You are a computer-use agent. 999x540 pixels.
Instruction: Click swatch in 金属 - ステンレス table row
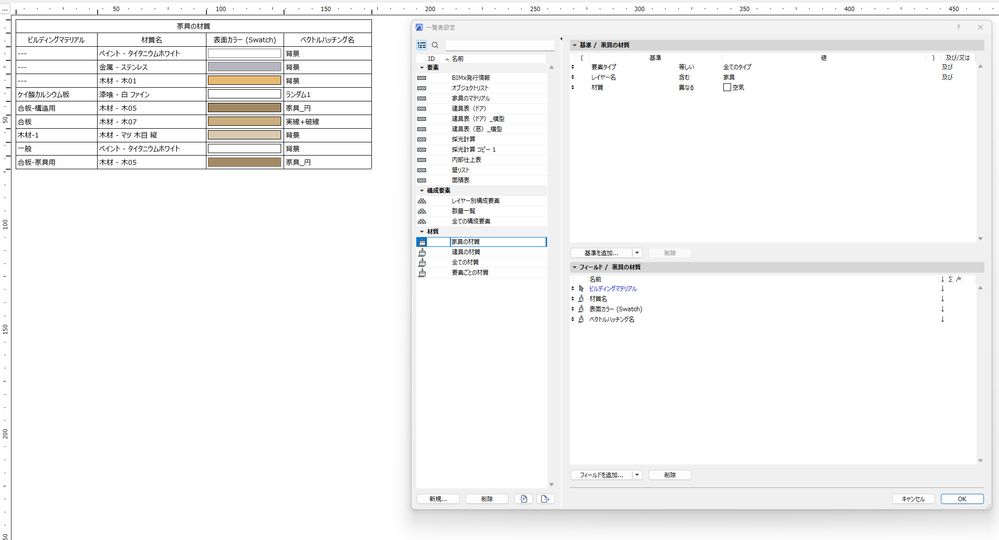click(245, 67)
